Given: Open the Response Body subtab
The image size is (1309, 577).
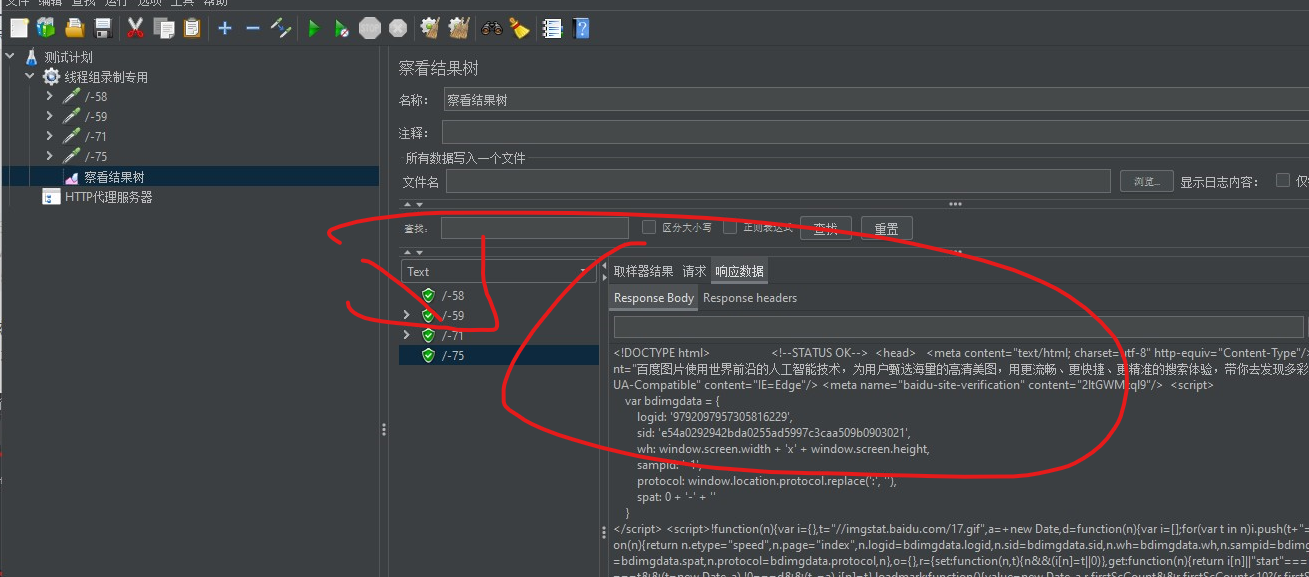Looking at the screenshot, I should 654,298.
